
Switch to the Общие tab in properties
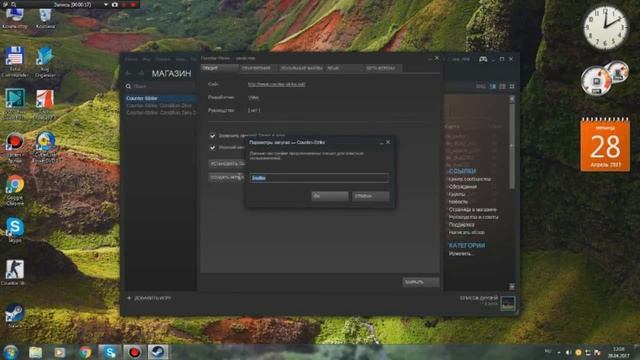coord(219,68)
